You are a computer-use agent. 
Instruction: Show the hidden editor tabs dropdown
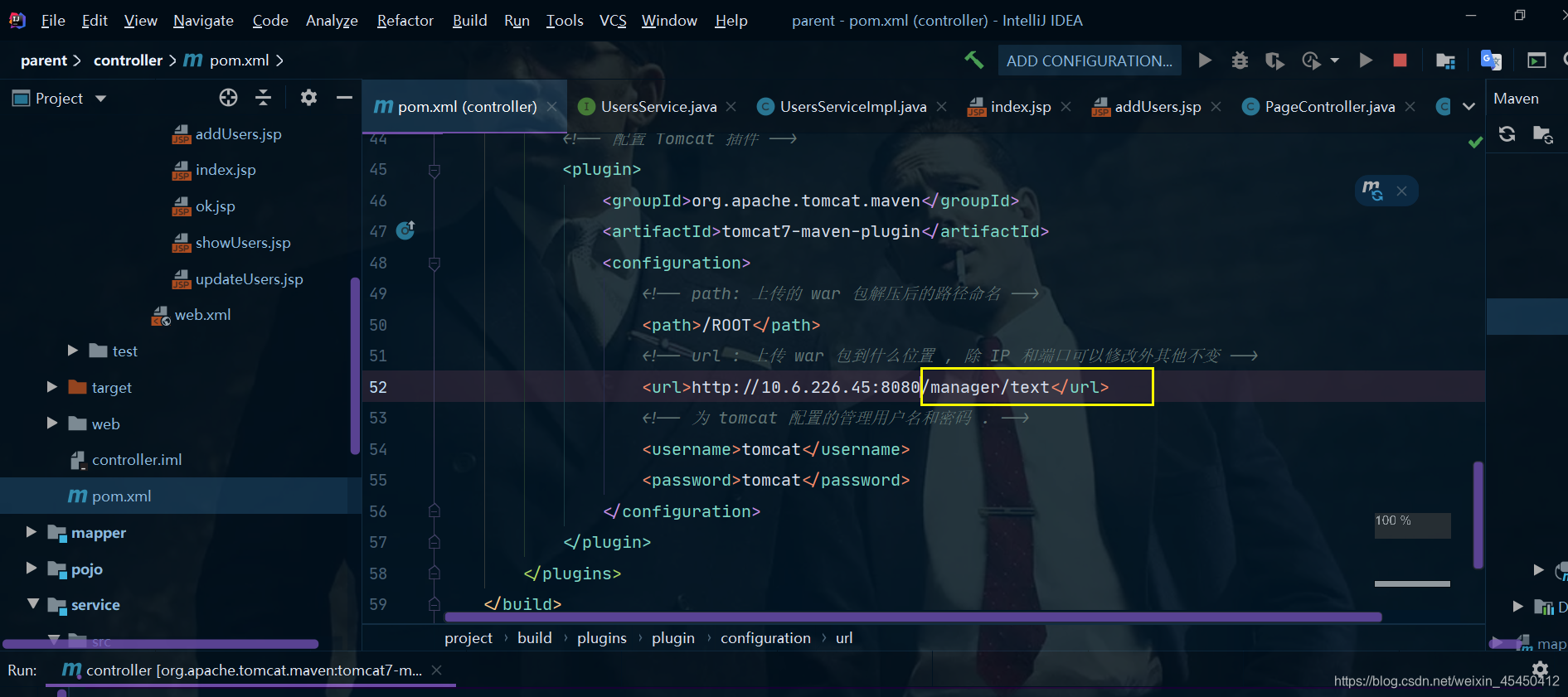1468,106
